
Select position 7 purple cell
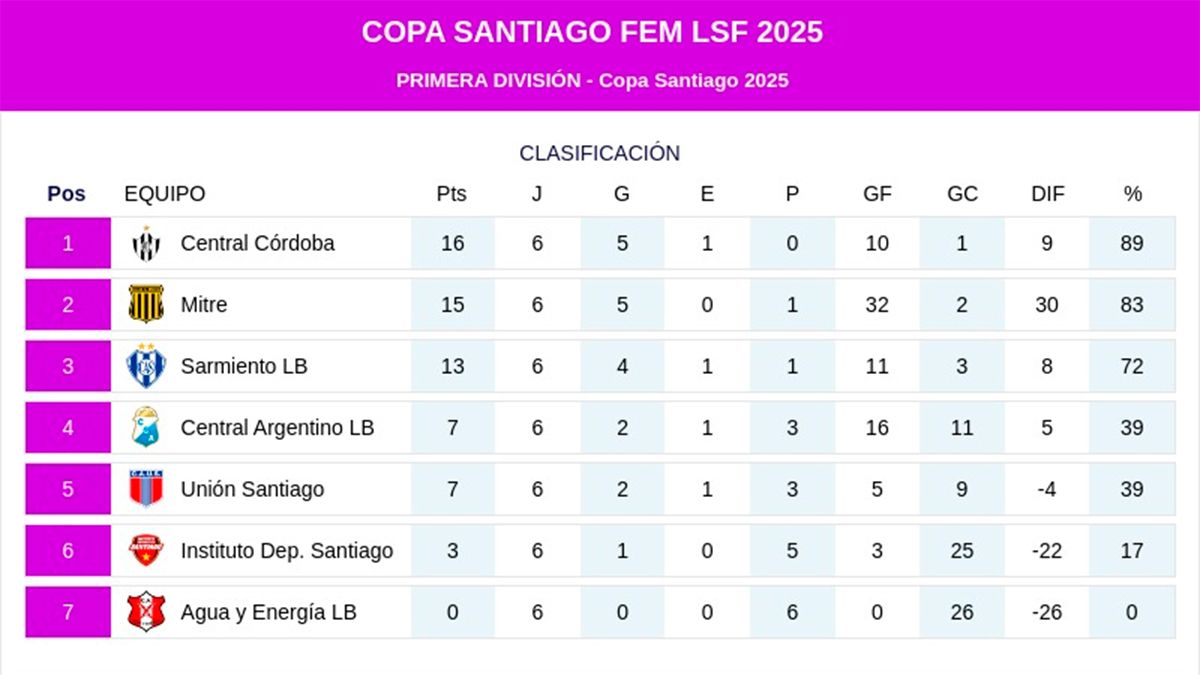pyautogui.click(x=68, y=612)
